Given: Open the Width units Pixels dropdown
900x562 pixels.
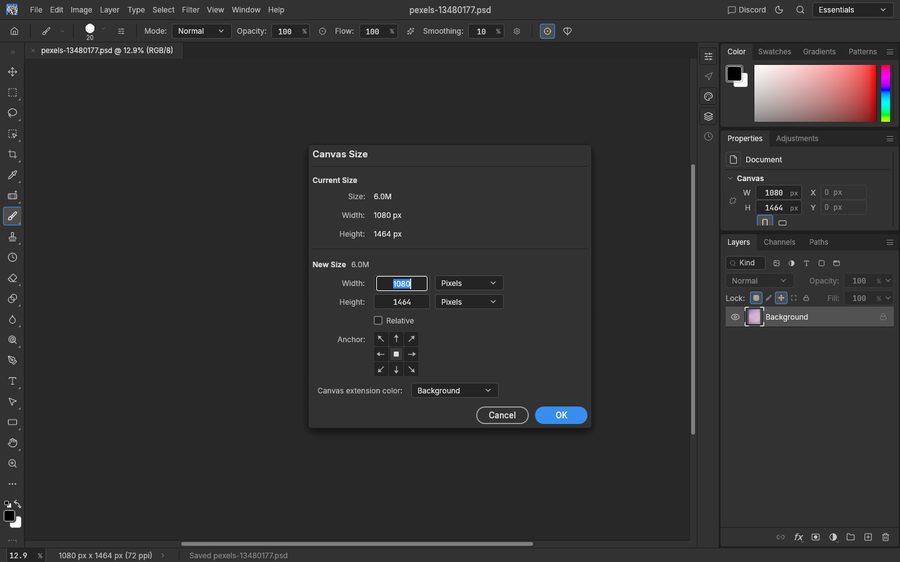Looking at the screenshot, I should (469, 283).
